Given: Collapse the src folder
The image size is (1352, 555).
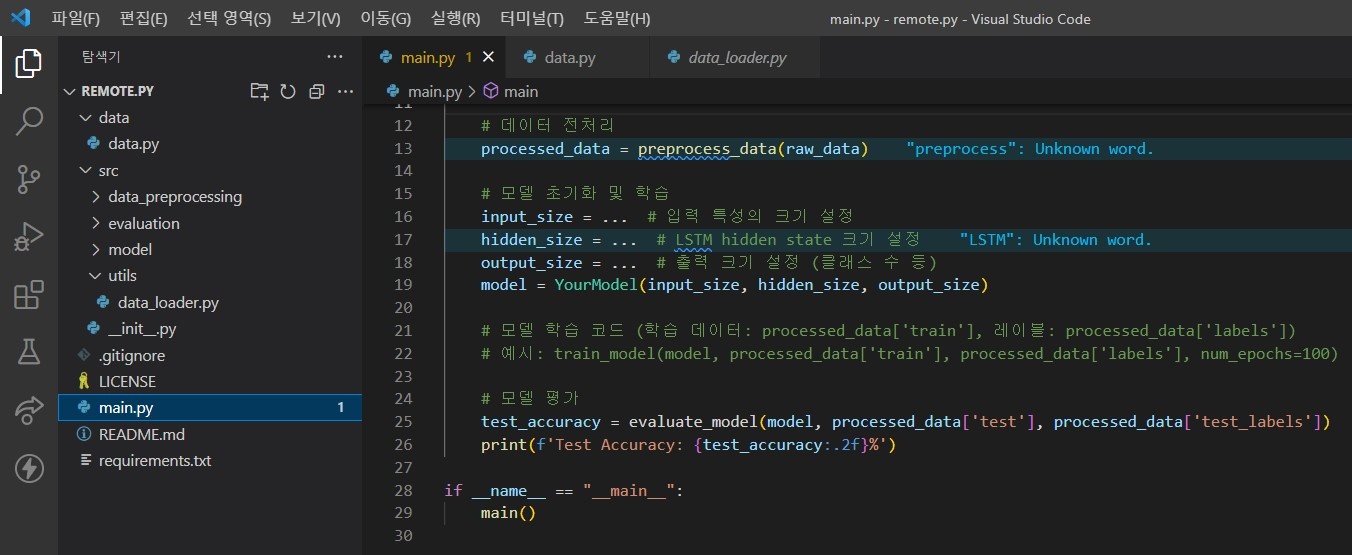Looking at the screenshot, I should (85, 171).
